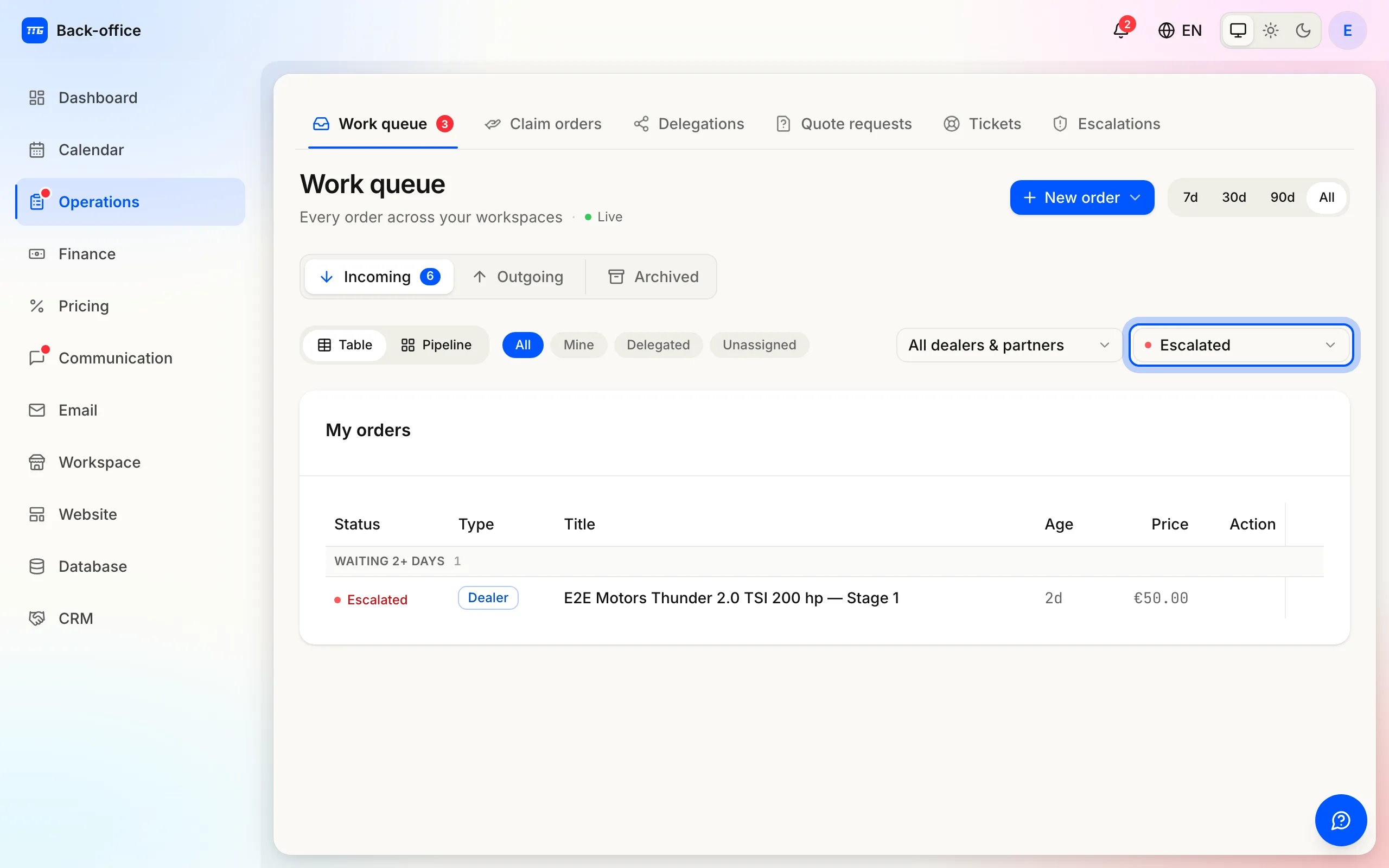This screenshot has width=1389, height=868.
Task: Click the Finance sidebar icon
Action: click(x=37, y=254)
